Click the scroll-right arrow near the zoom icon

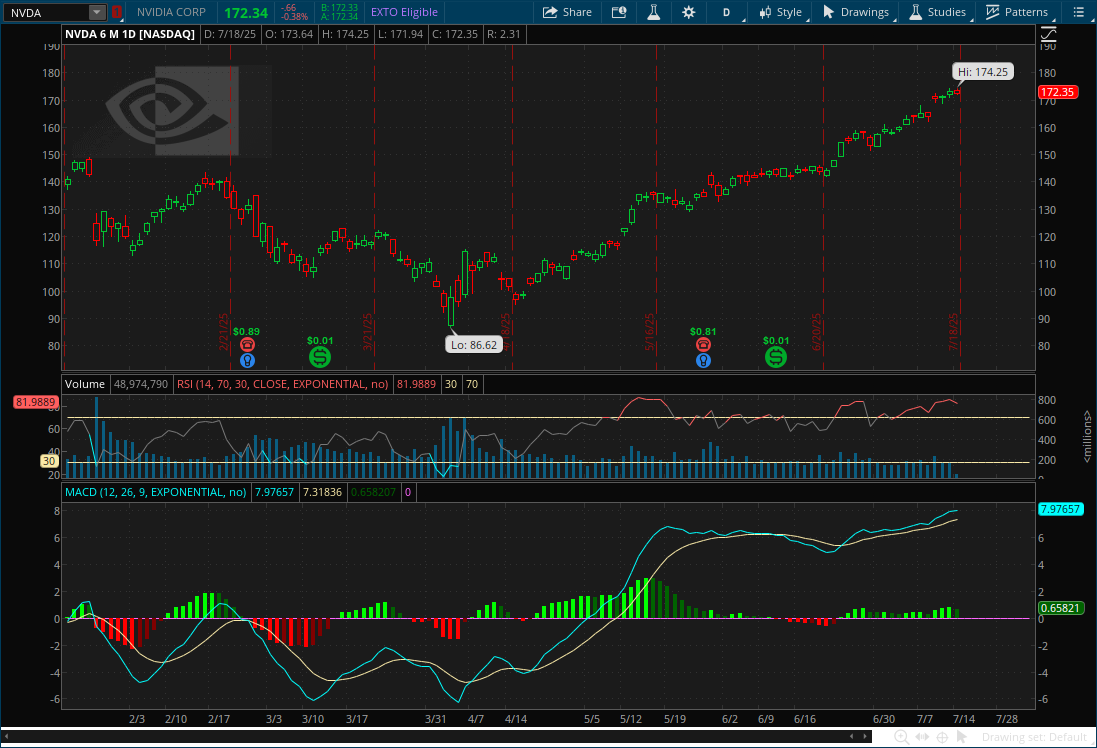(866, 737)
